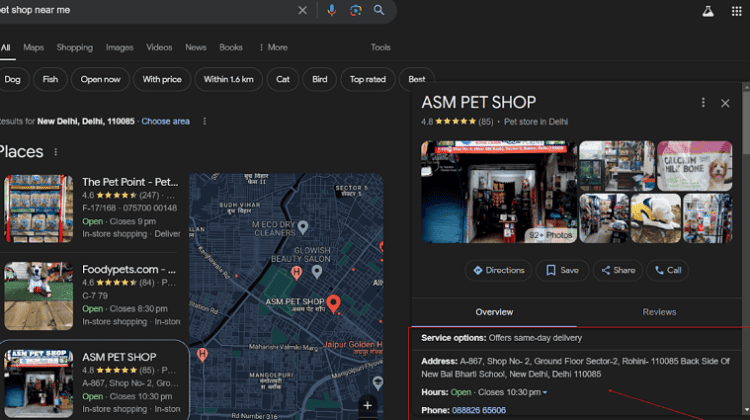Screen dimensions: 750x420
Task: Open options dots beside Choose area
Action: pos(205,121)
